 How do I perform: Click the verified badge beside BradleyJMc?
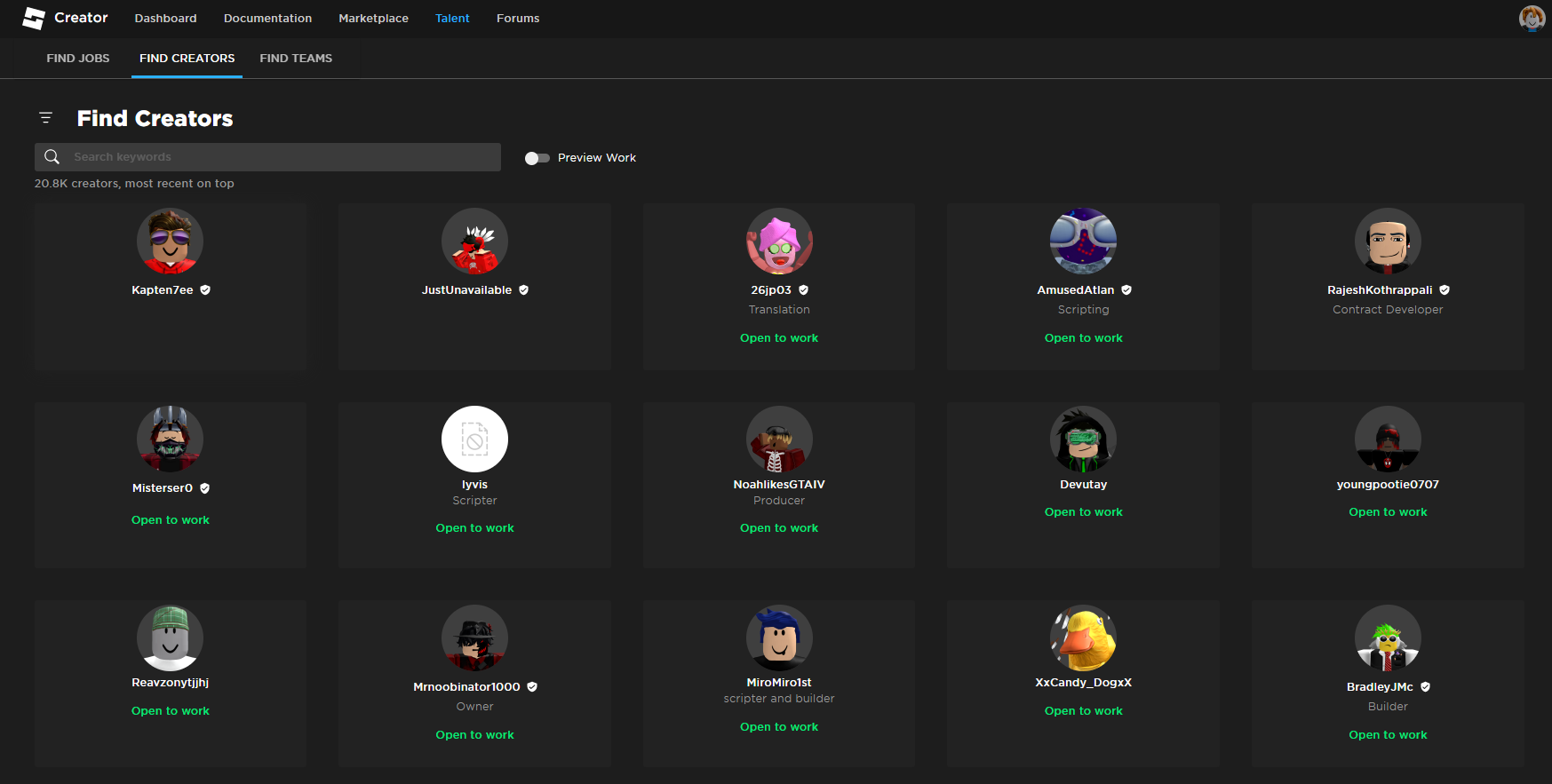(1425, 687)
